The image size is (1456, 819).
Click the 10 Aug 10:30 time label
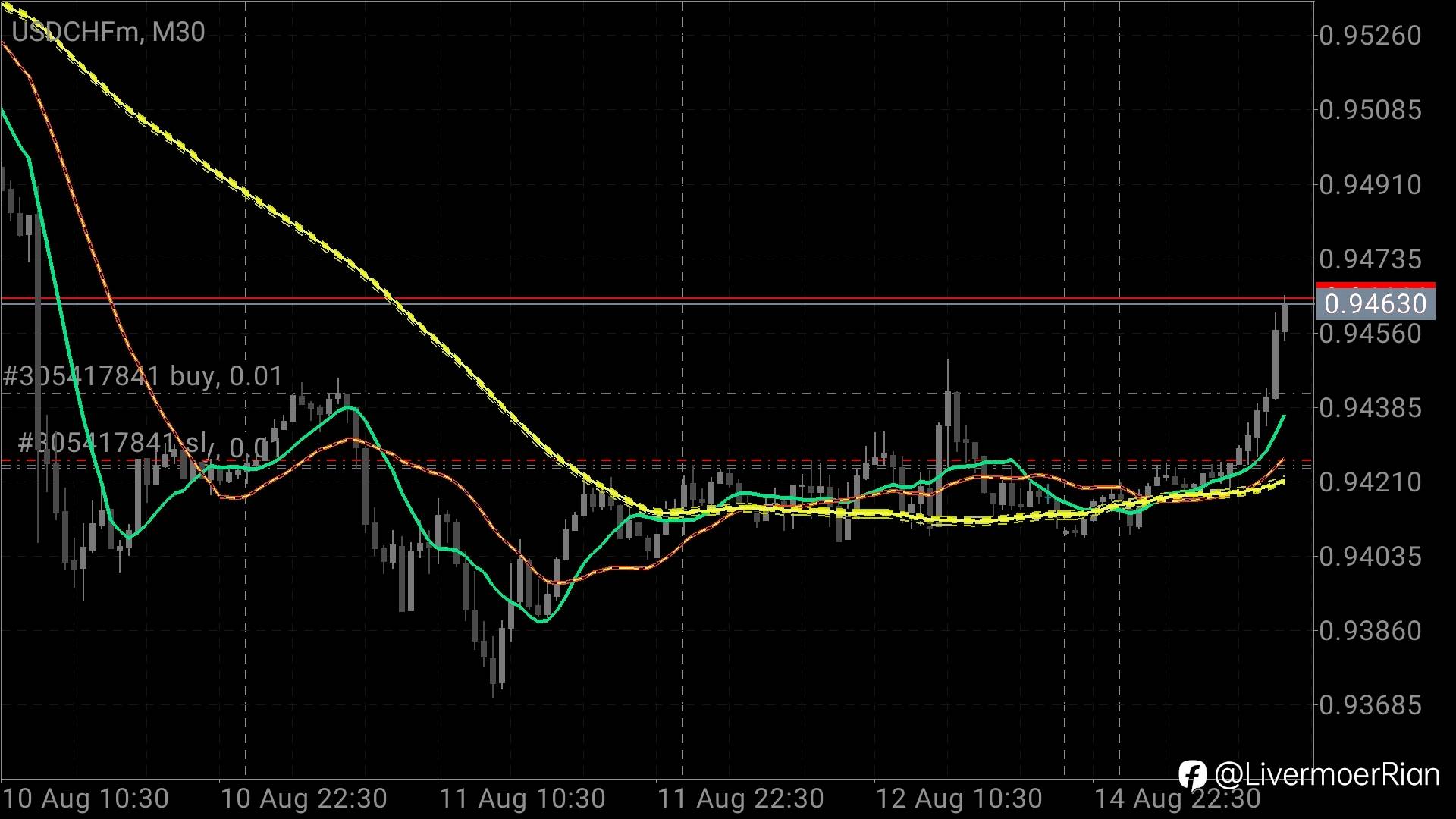click(86, 799)
